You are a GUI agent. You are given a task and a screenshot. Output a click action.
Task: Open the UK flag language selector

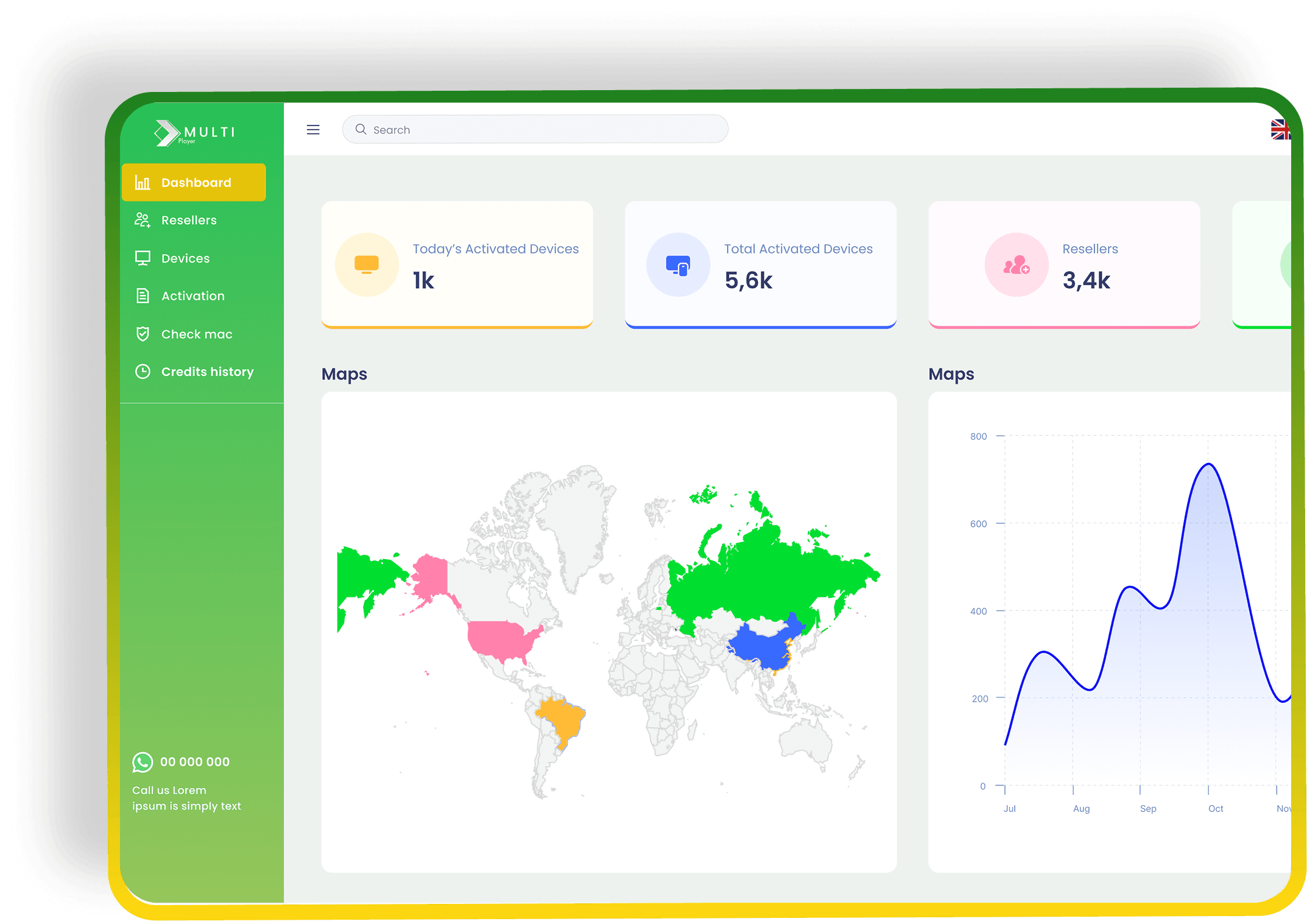tap(1280, 130)
